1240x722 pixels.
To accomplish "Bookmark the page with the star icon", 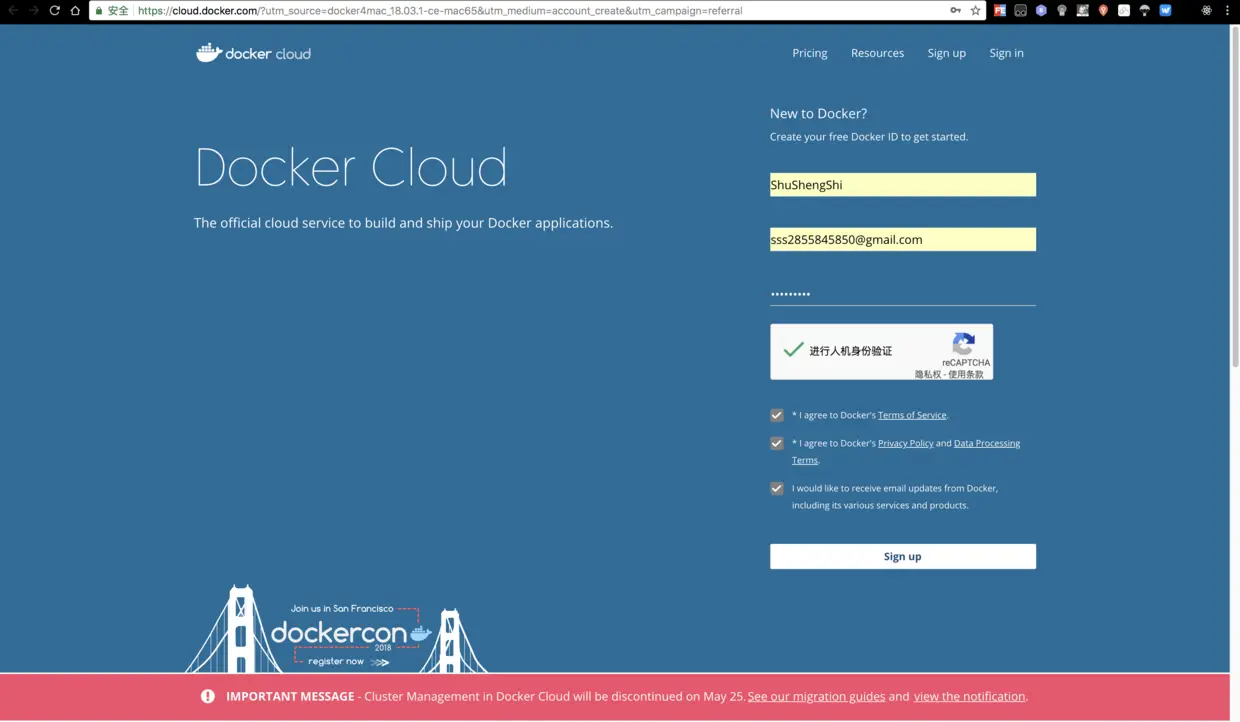I will click(976, 10).
